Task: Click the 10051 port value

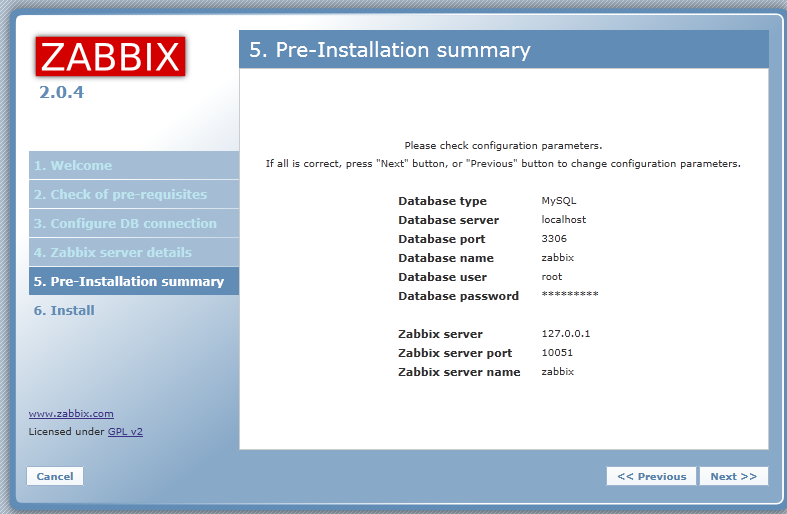Action: 557,352
